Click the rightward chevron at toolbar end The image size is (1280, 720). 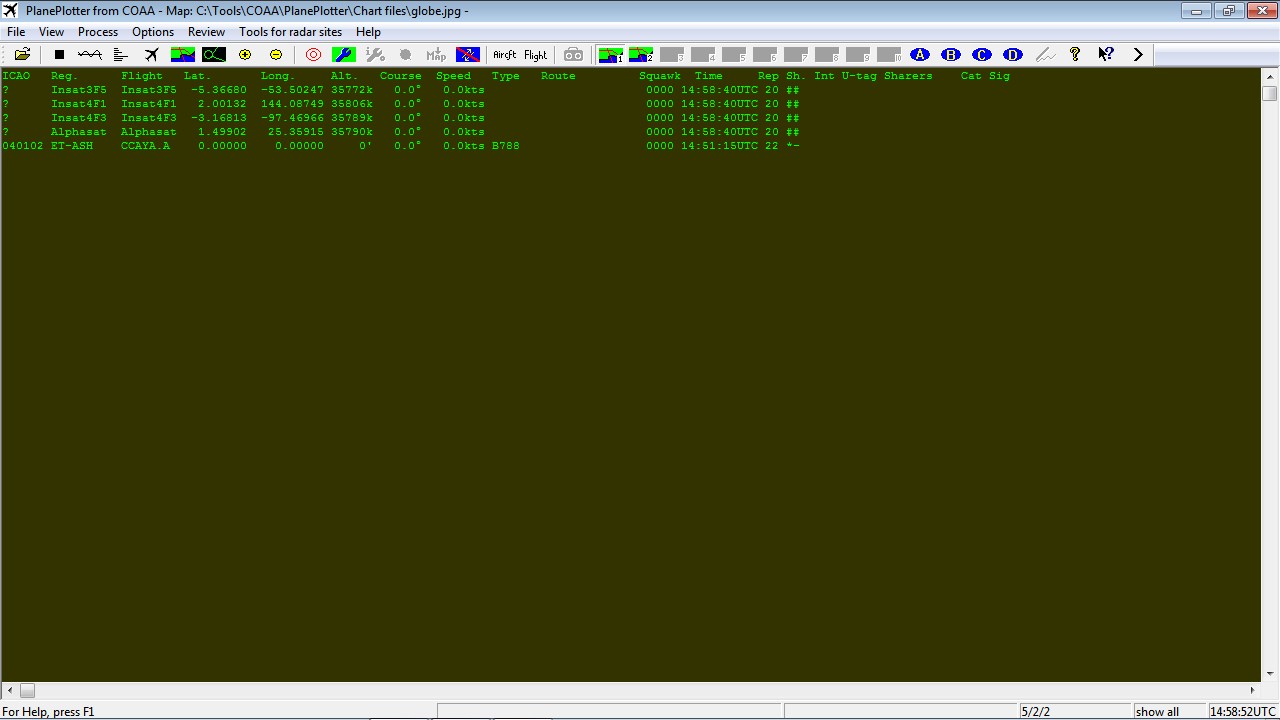click(x=1138, y=55)
